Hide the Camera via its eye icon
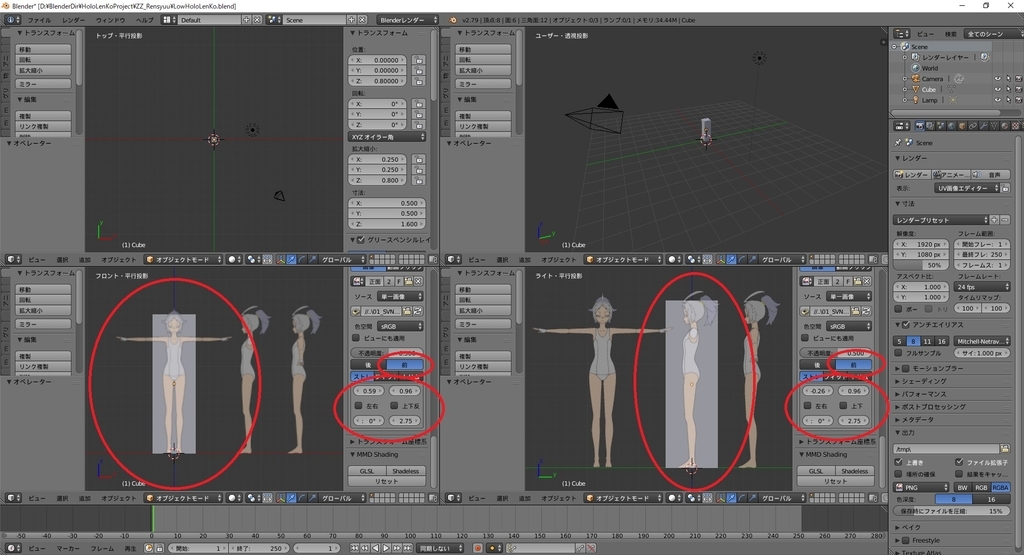 coord(998,78)
